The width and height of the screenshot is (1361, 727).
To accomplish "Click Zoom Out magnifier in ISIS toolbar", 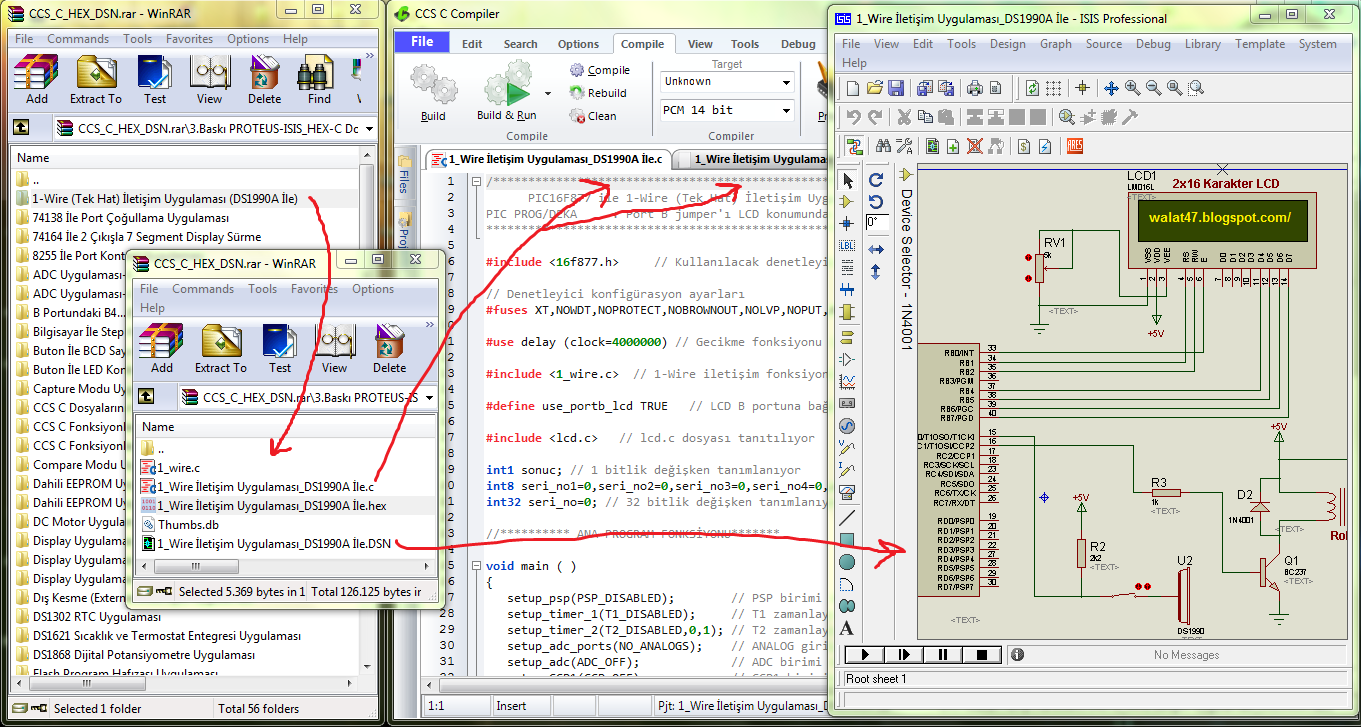I will coord(1153,88).
